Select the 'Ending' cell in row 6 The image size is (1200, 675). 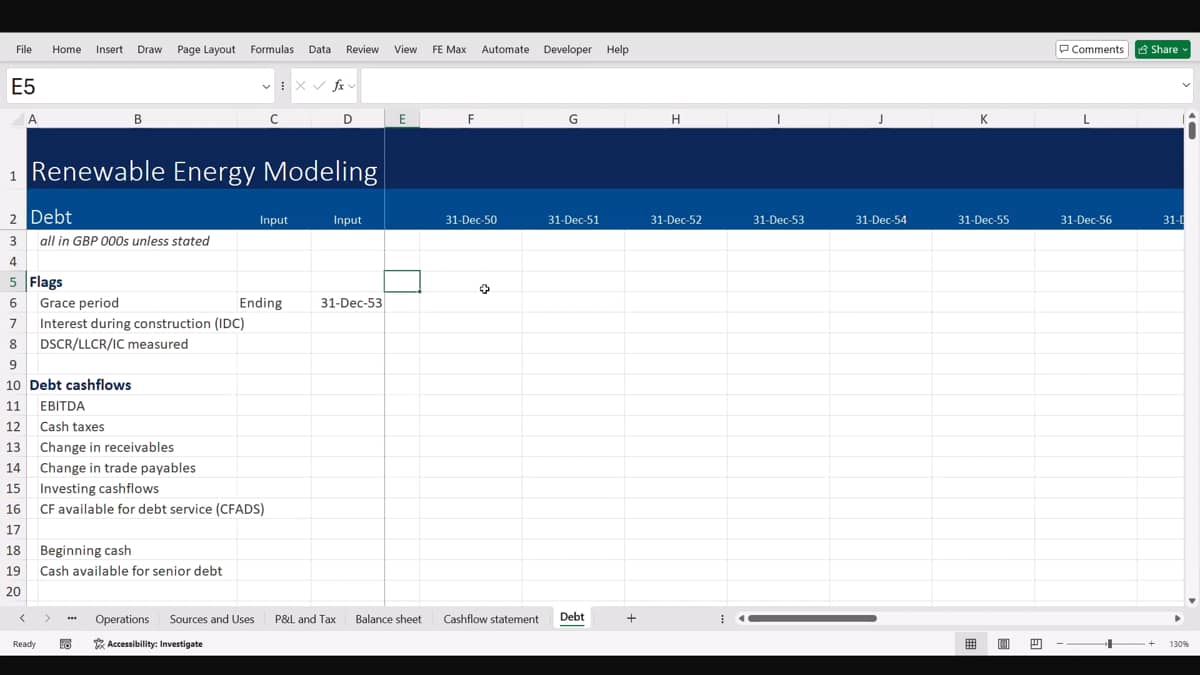coord(274,303)
